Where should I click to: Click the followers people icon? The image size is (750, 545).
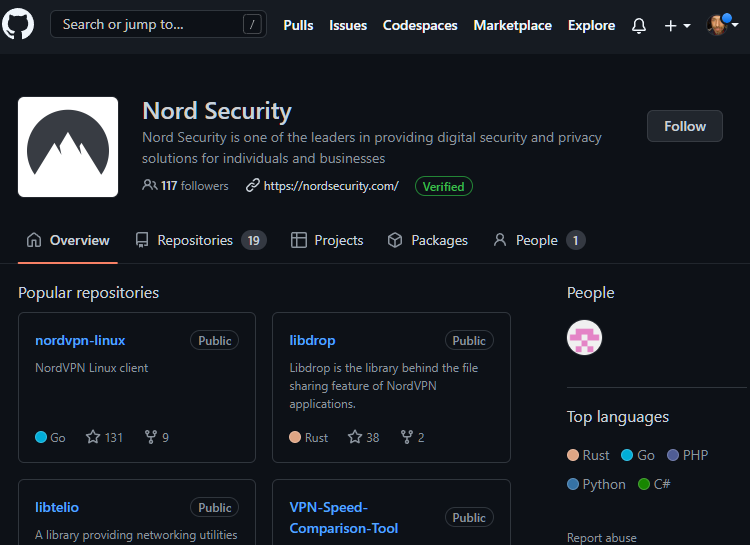(149, 185)
